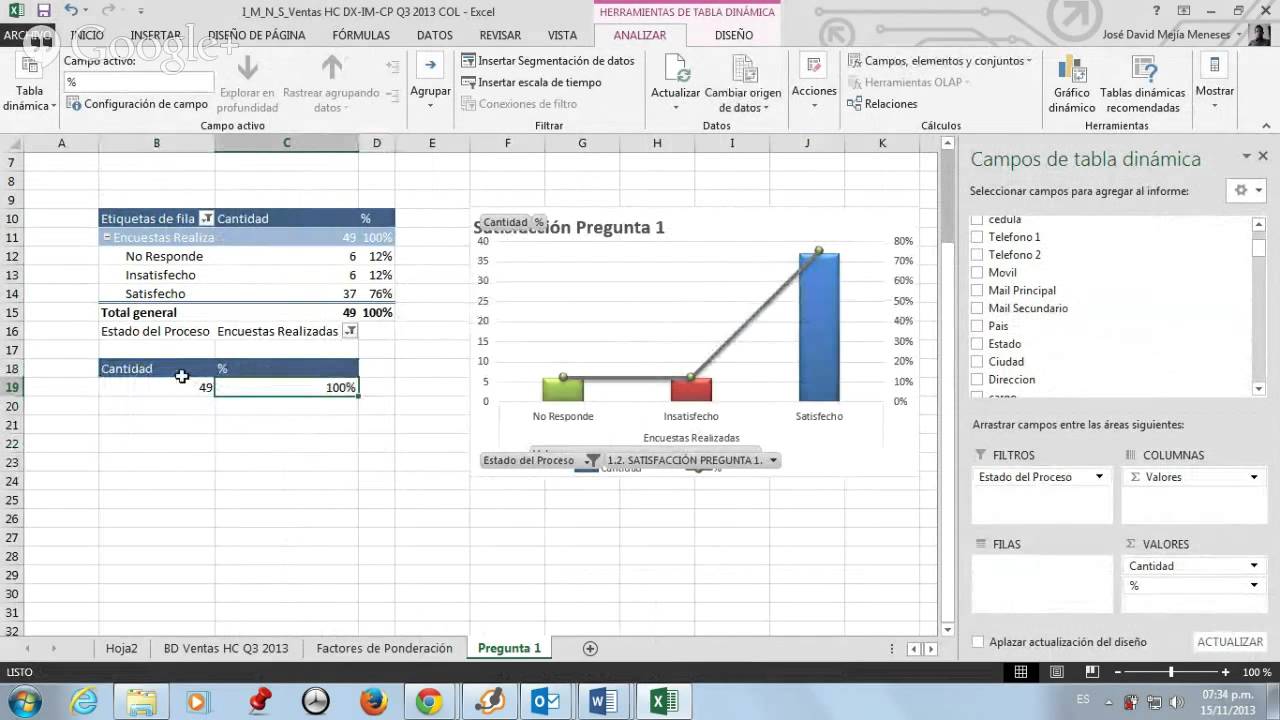This screenshot has width=1280, height=720.
Task: Click the Estado del Proceso chart filter button
Action: pyautogui.click(x=541, y=461)
